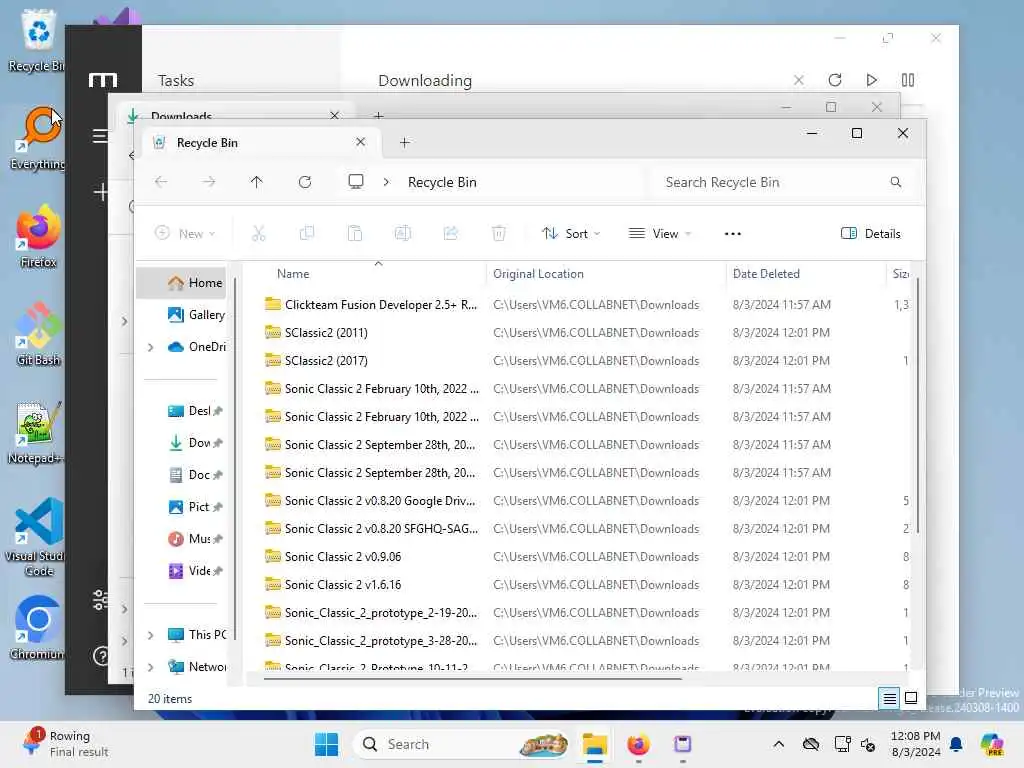This screenshot has height=768, width=1024.
Task: Expand the Network tree node
Action: click(x=151, y=667)
